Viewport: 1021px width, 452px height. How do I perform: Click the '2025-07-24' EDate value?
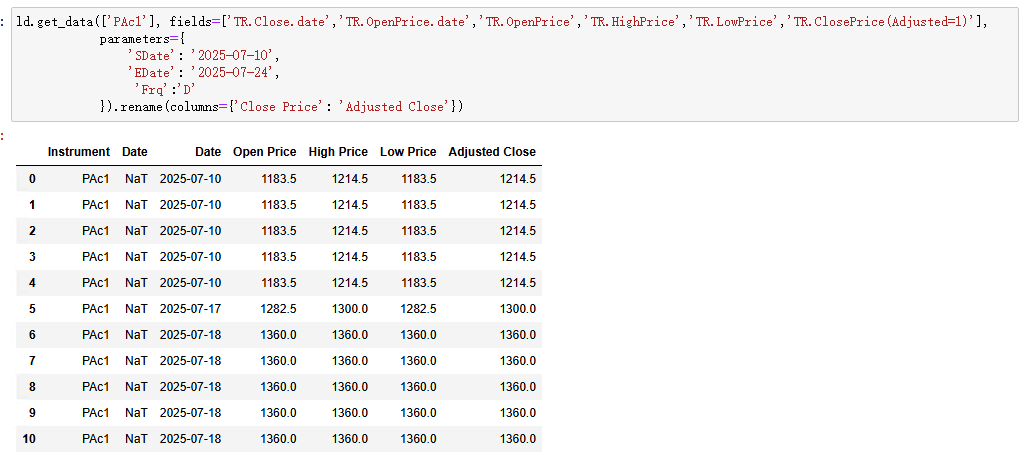[x=235, y=73]
